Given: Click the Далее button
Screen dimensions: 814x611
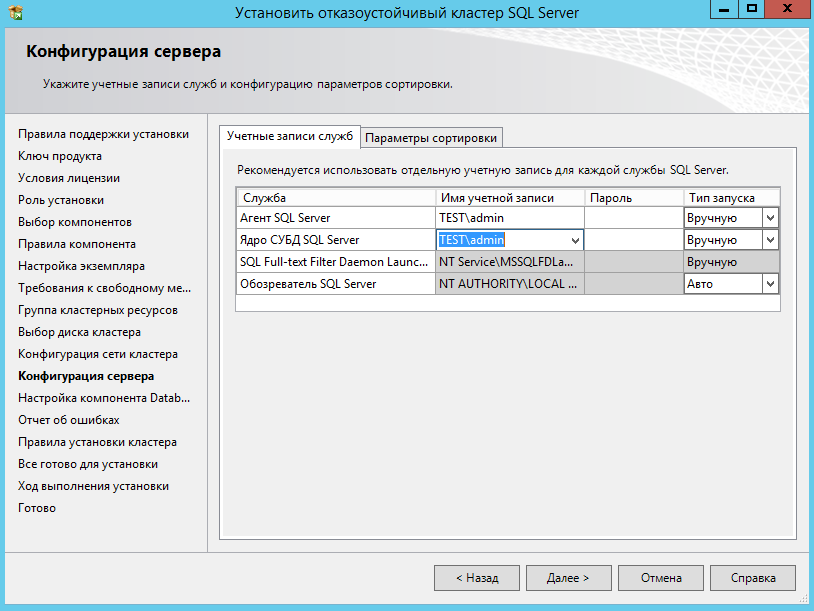Looking at the screenshot, I should click(568, 578).
